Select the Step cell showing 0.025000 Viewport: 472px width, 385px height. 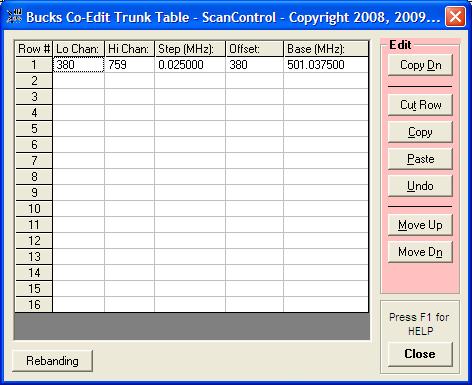coord(190,65)
